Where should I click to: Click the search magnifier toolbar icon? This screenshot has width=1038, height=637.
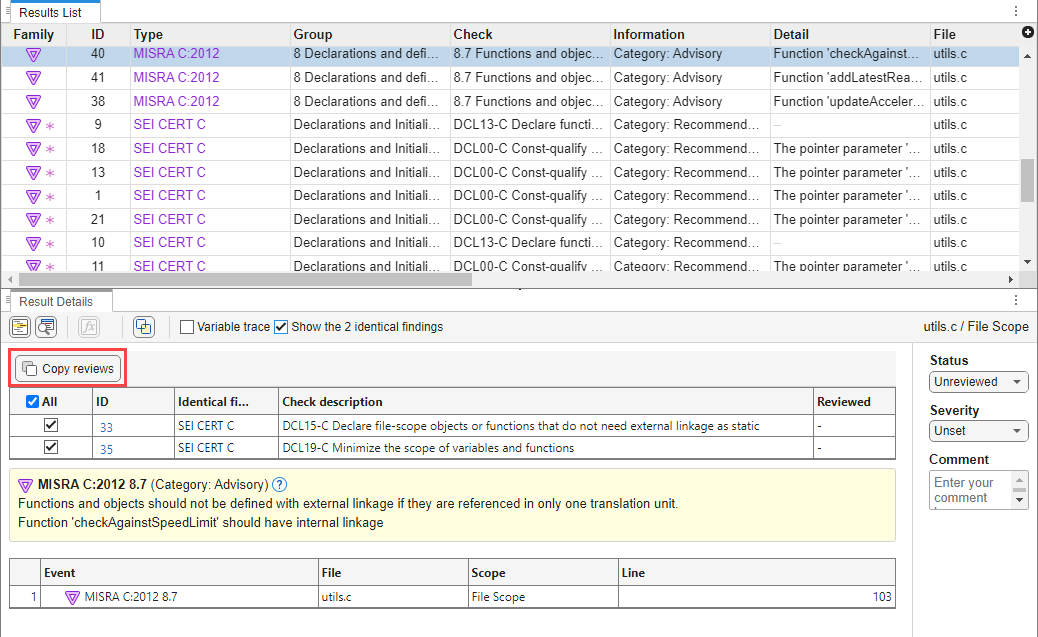point(44,327)
